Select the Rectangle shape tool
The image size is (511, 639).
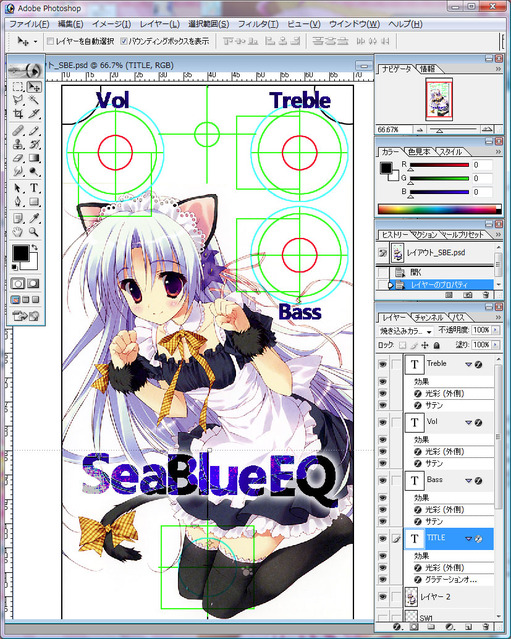point(34,201)
